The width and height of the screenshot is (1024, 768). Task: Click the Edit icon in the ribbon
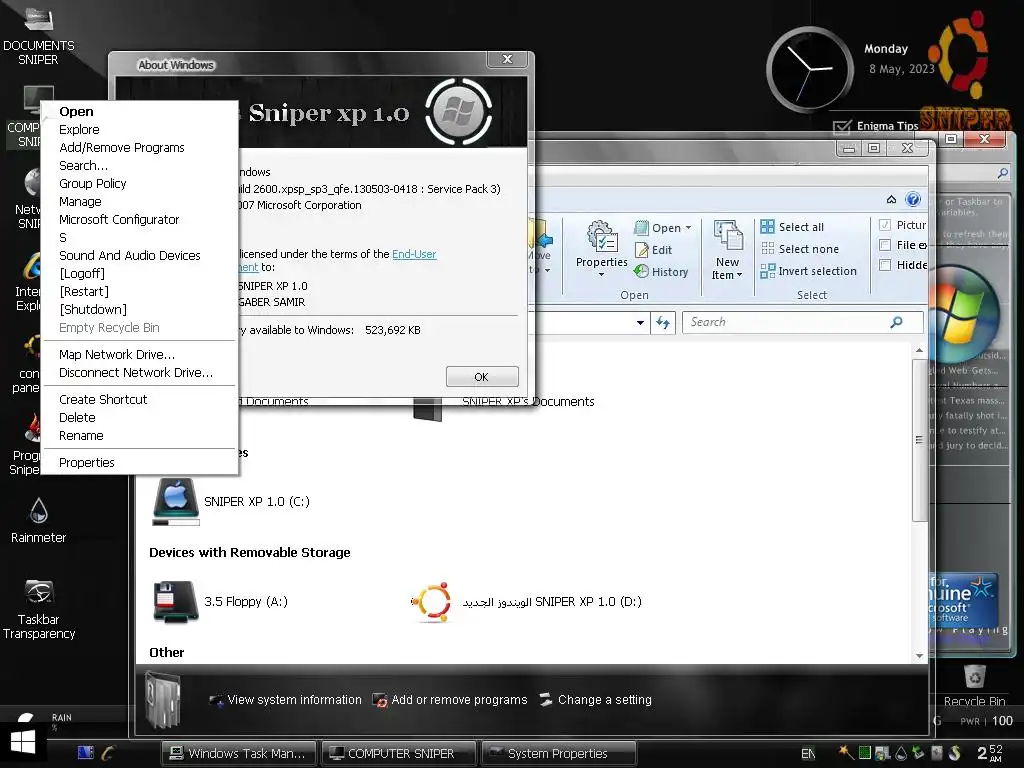641,250
